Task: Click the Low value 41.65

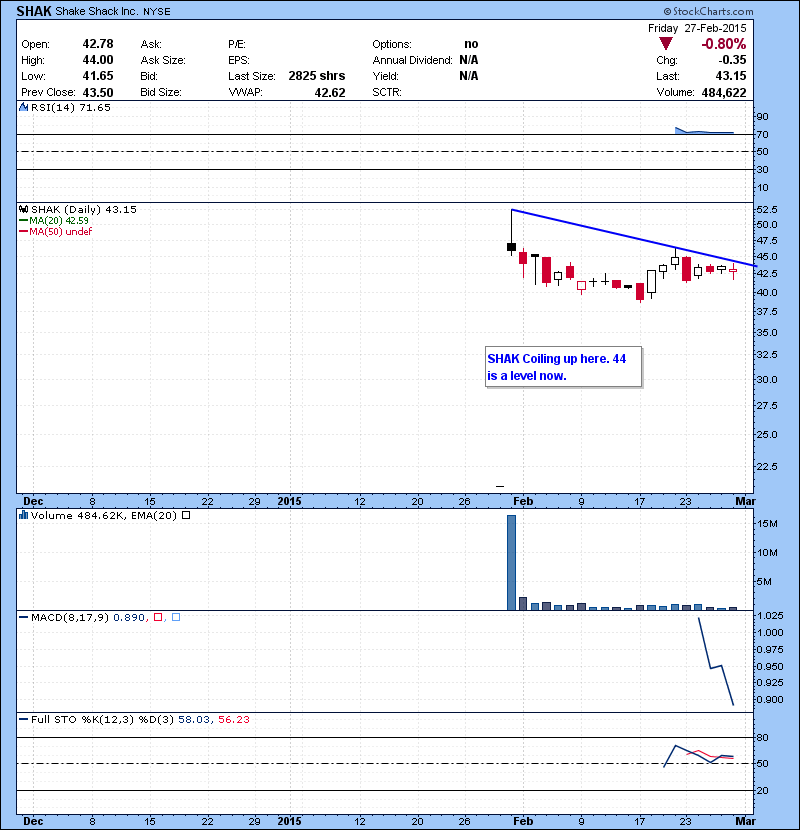Action: [98, 76]
